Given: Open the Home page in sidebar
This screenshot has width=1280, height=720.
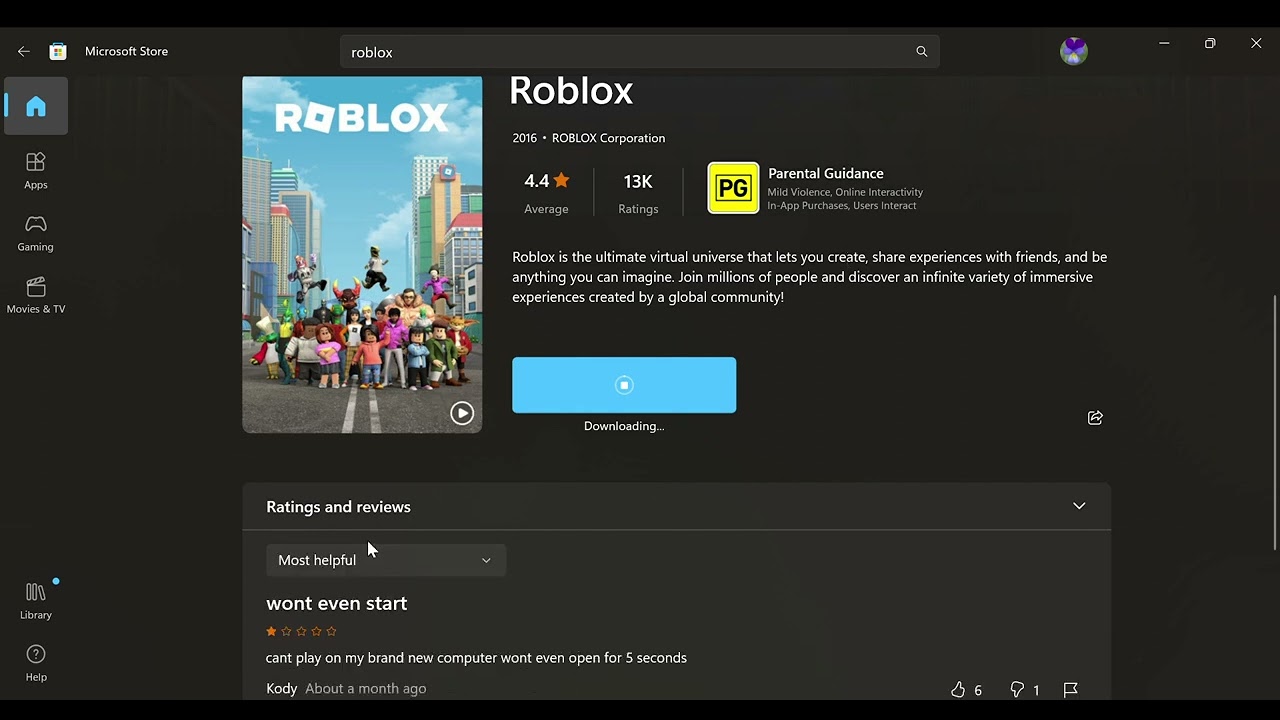Looking at the screenshot, I should [36, 106].
